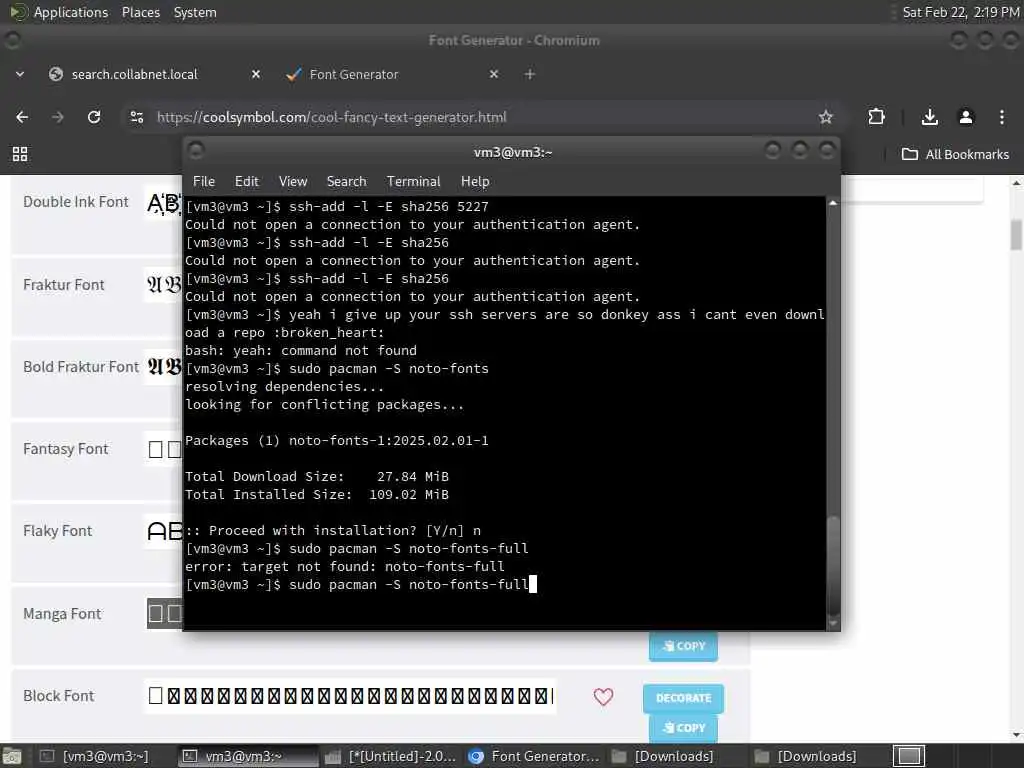Open the Chromium profile icon

(x=966, y=117)
